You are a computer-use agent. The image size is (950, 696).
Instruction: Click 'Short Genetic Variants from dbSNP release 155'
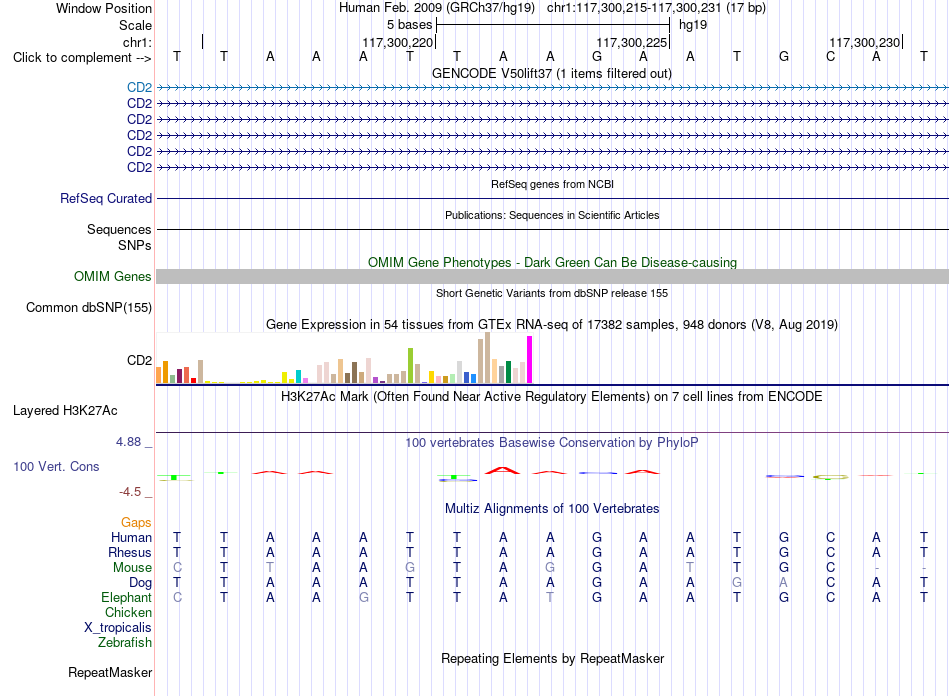click(552, 293)
